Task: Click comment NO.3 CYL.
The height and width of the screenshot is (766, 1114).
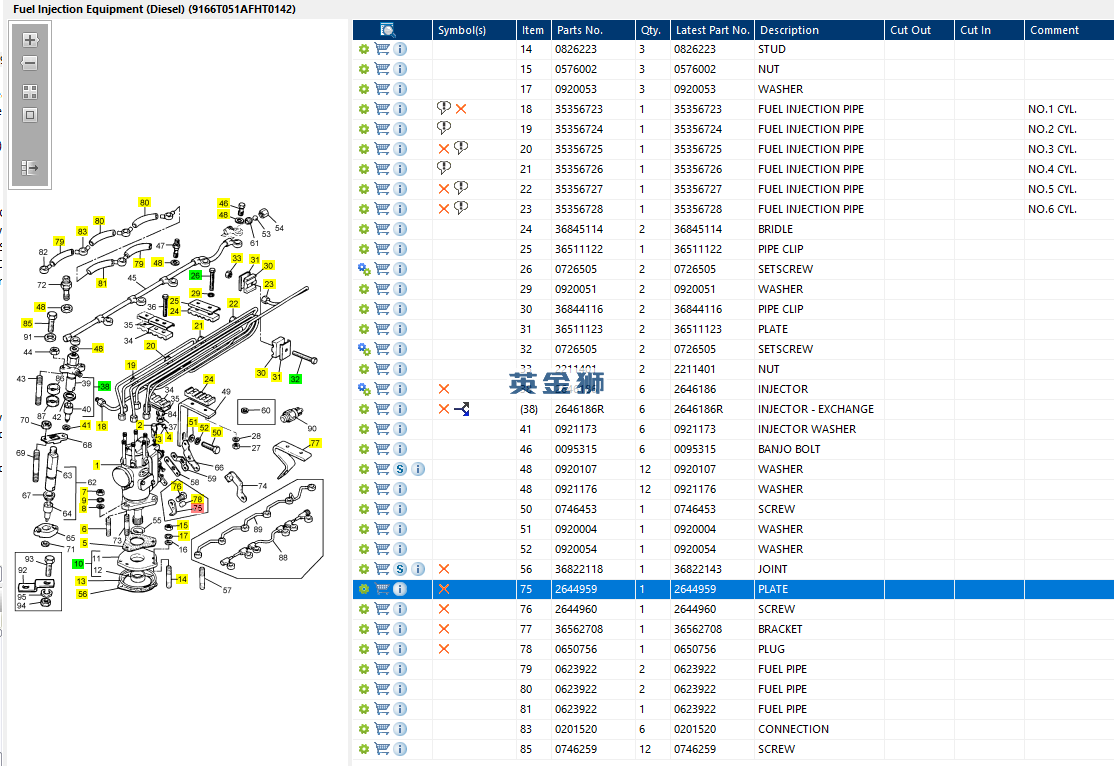Action: [1052, 149]
